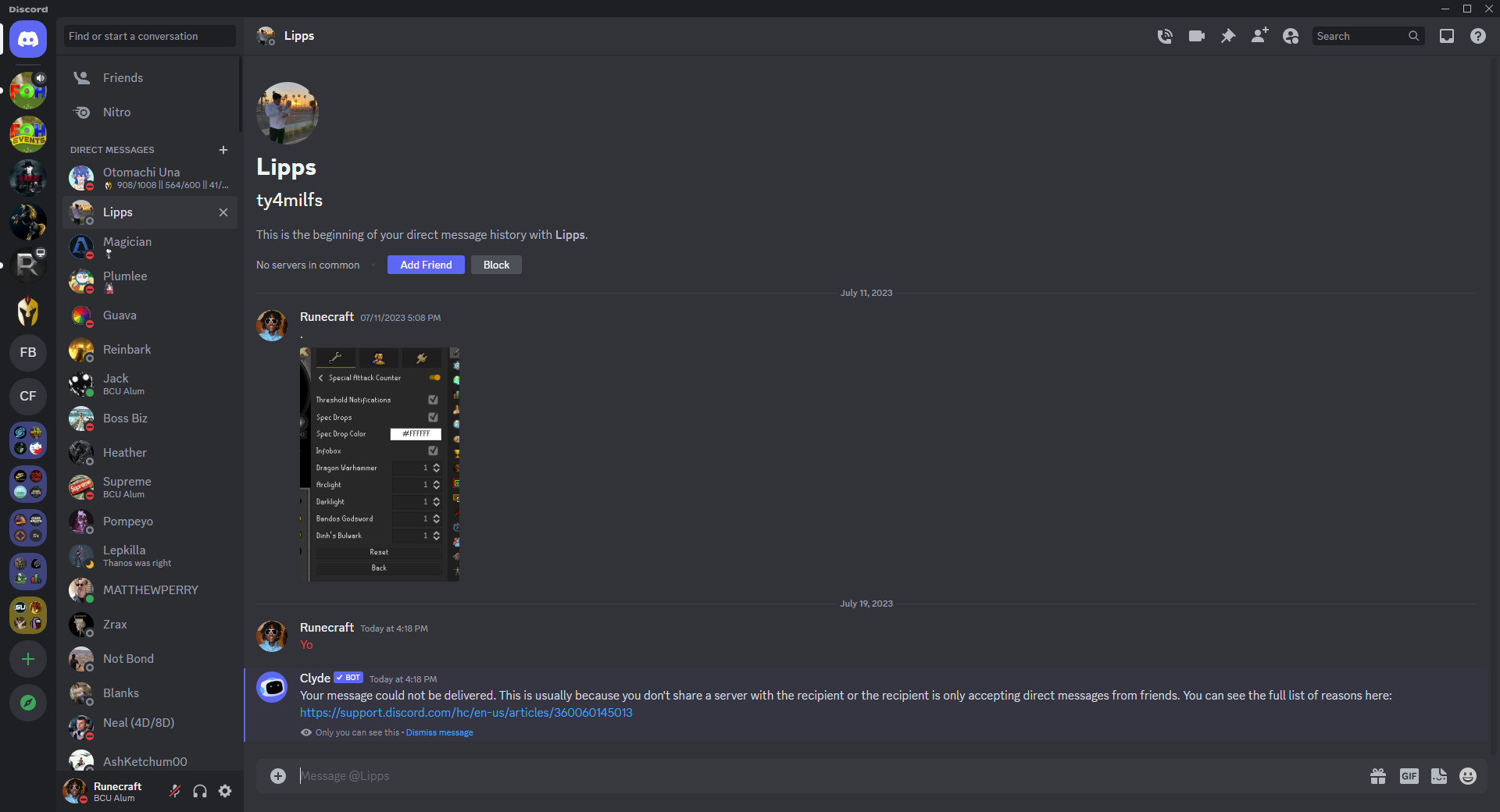Open the GIF picker
The width and height of the screenshot is (1500, 812).
coord(1409,776)
